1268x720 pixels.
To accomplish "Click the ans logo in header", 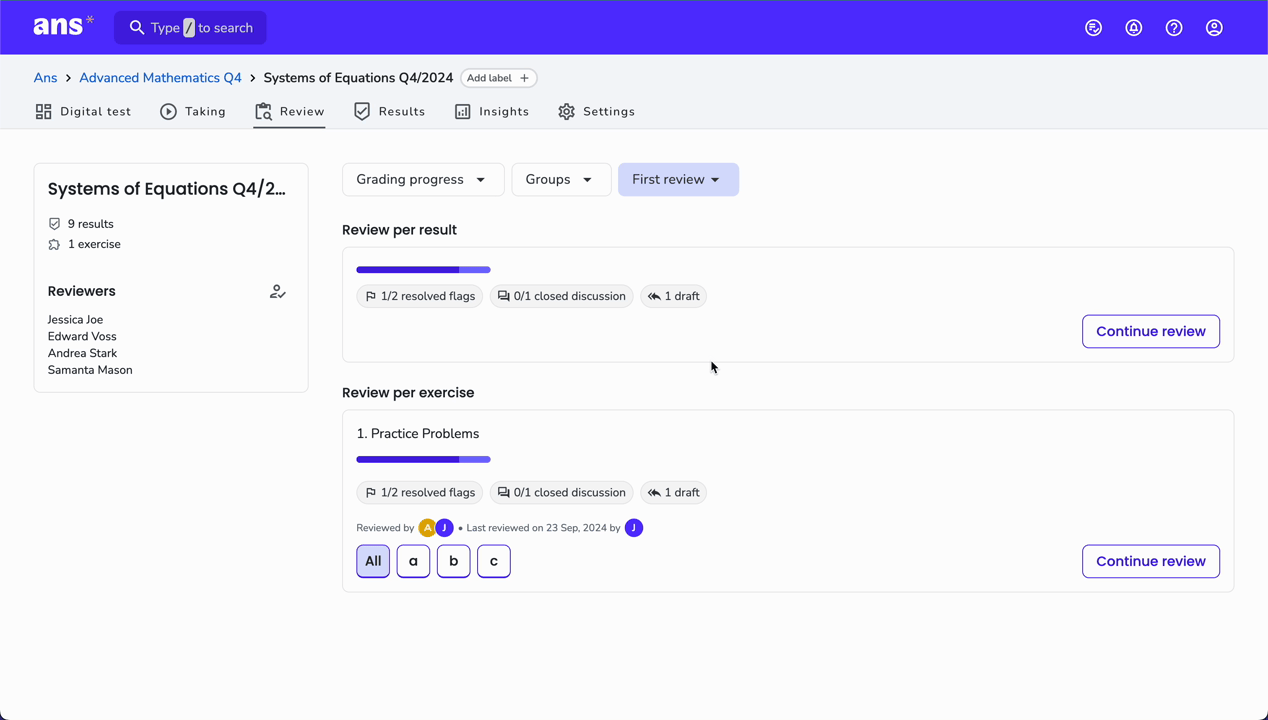I will pyautogui.click(x=63, y=27).
